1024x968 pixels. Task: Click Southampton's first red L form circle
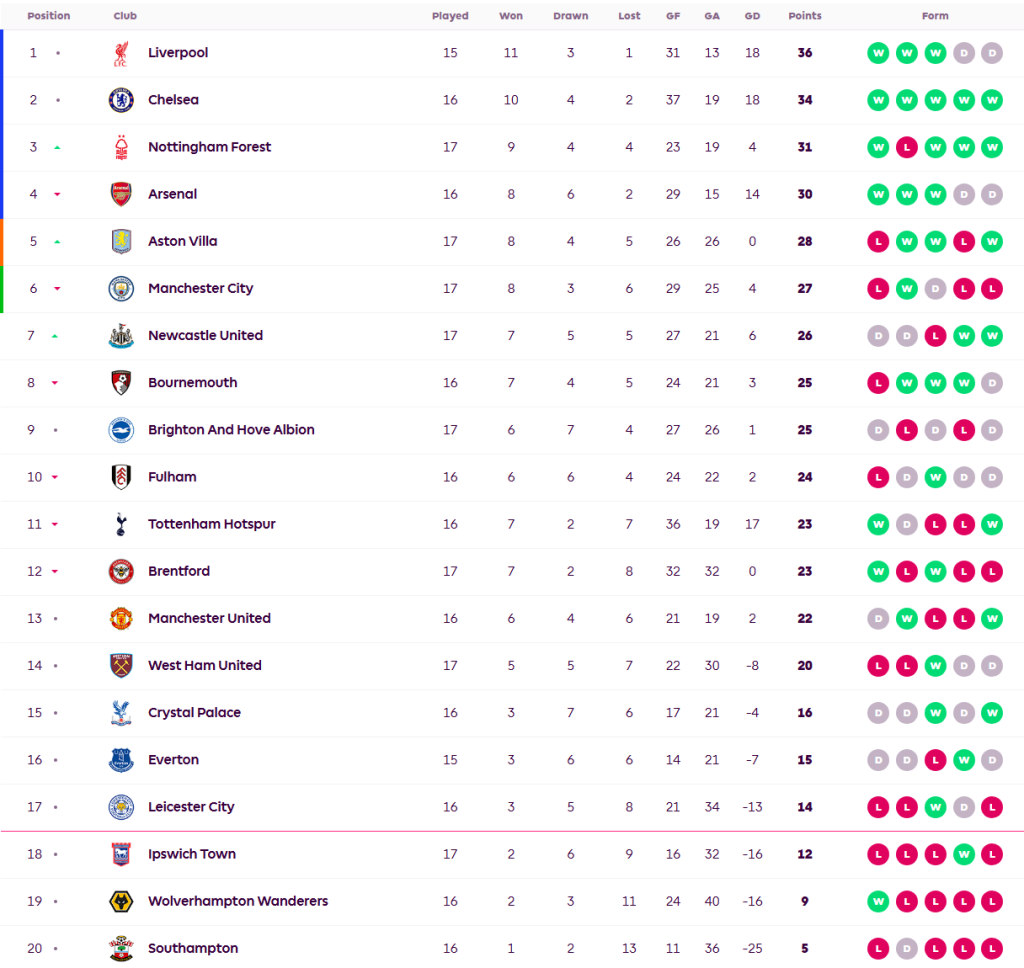878,948
